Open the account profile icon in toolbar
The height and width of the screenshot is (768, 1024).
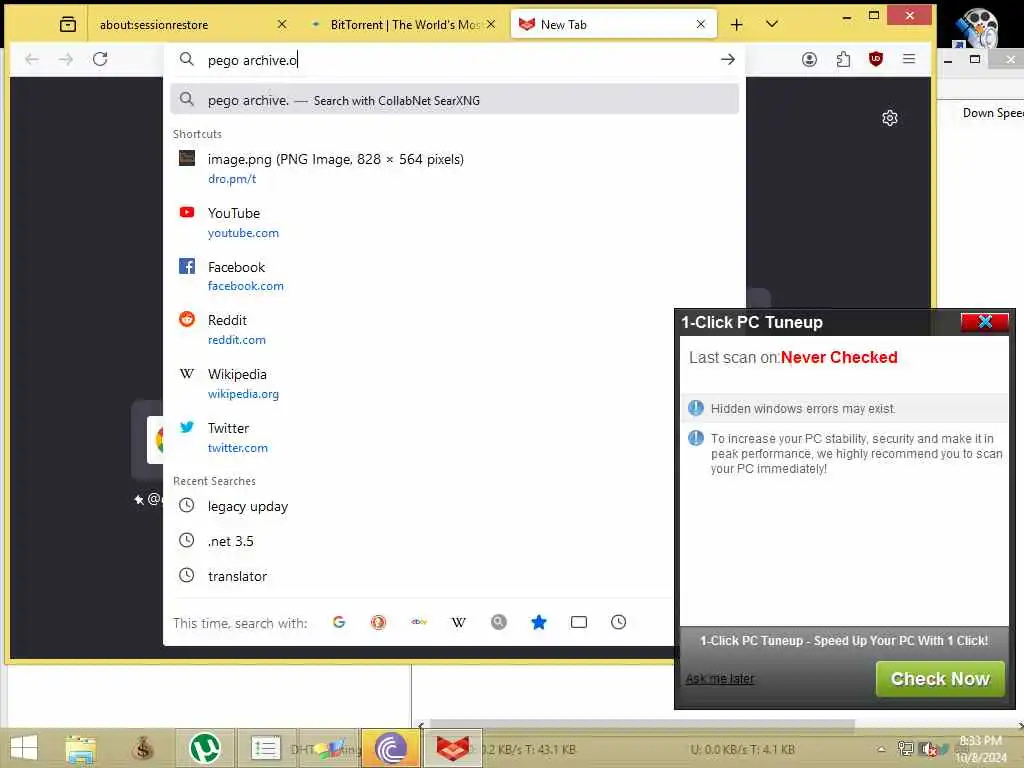(x=809, y=59)
